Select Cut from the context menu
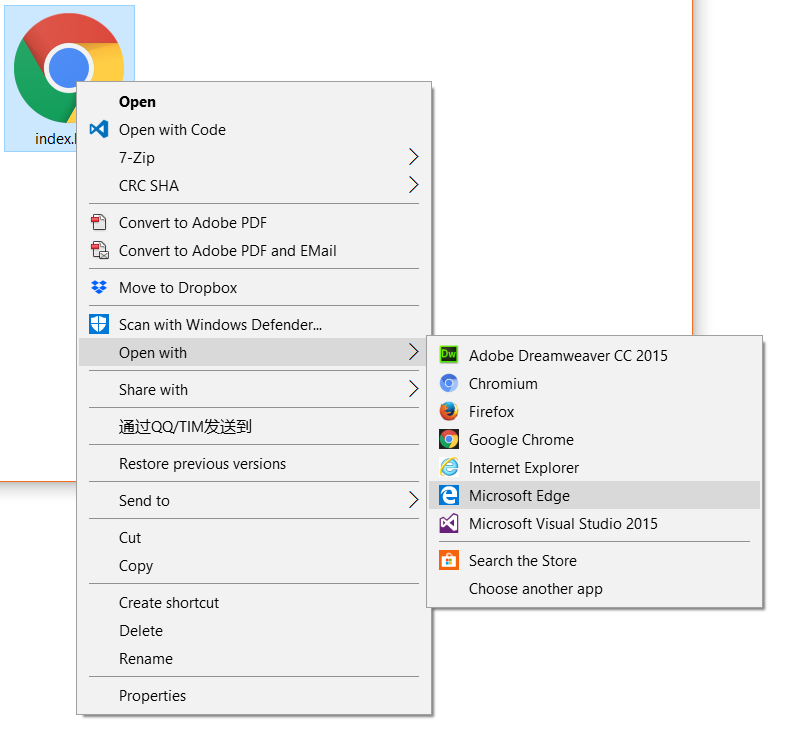The image size is (792, 744). [x=254, y=537]
